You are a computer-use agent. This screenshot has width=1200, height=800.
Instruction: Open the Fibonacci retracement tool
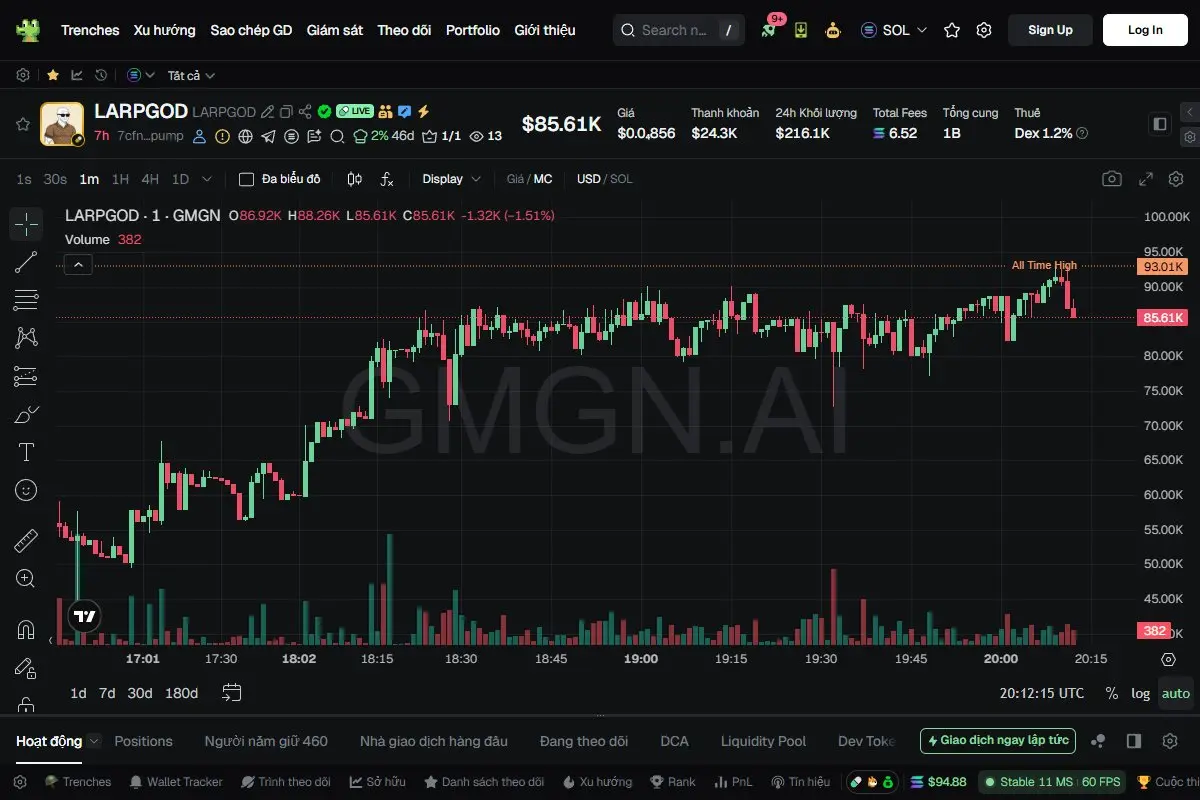[x=26, y=300]
